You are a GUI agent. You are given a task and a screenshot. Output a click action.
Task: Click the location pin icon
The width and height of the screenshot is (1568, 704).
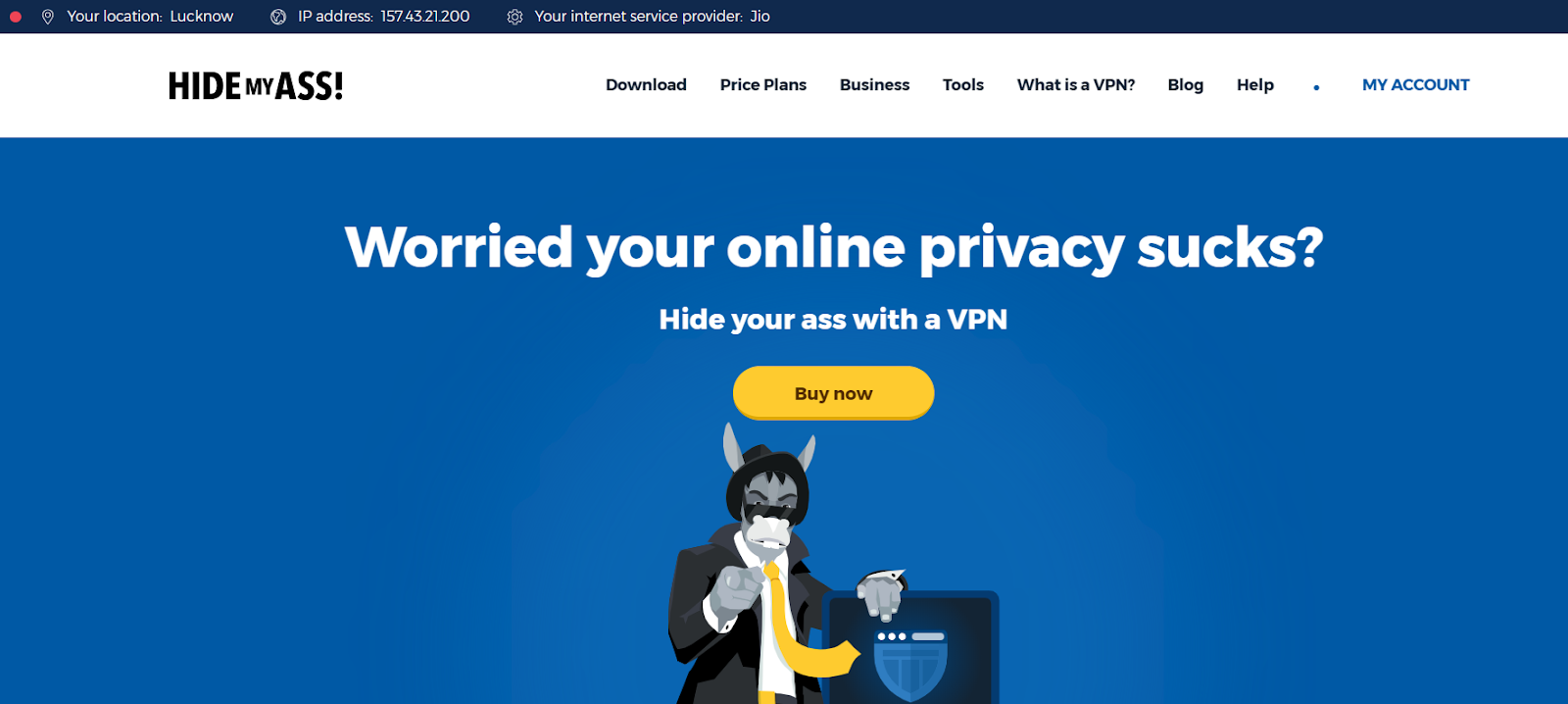[47, 17]
